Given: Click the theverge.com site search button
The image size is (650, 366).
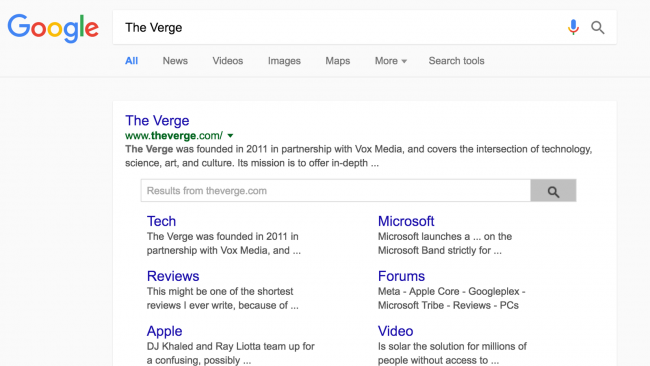Looking at the screenshot, I should 553,191.
